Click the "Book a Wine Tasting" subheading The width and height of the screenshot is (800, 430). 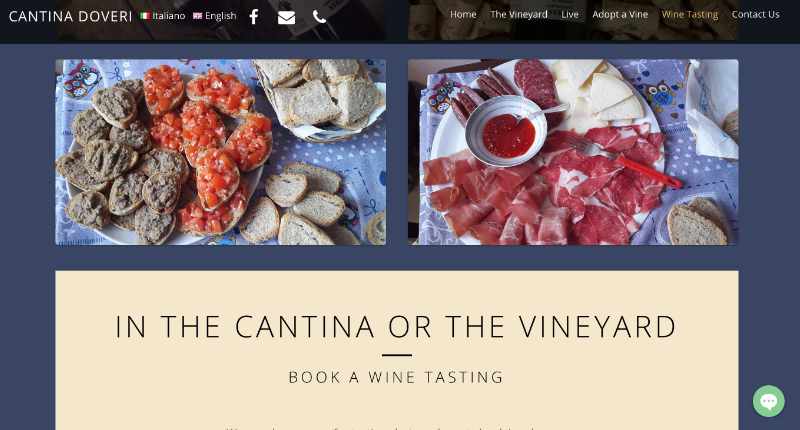(396, 378)
